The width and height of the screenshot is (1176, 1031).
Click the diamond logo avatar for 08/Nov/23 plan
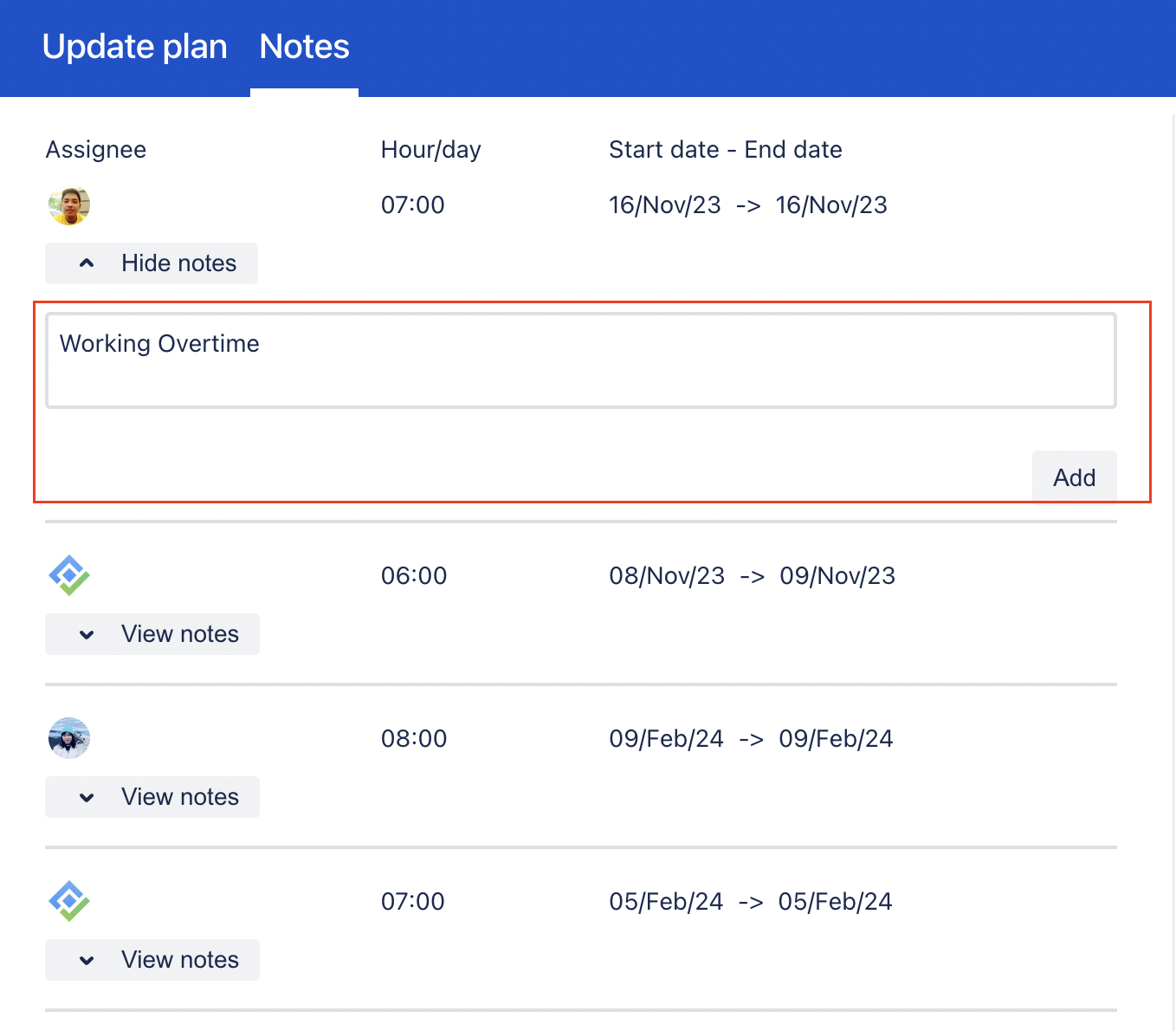pyautogui.click(x=69, y=576)
